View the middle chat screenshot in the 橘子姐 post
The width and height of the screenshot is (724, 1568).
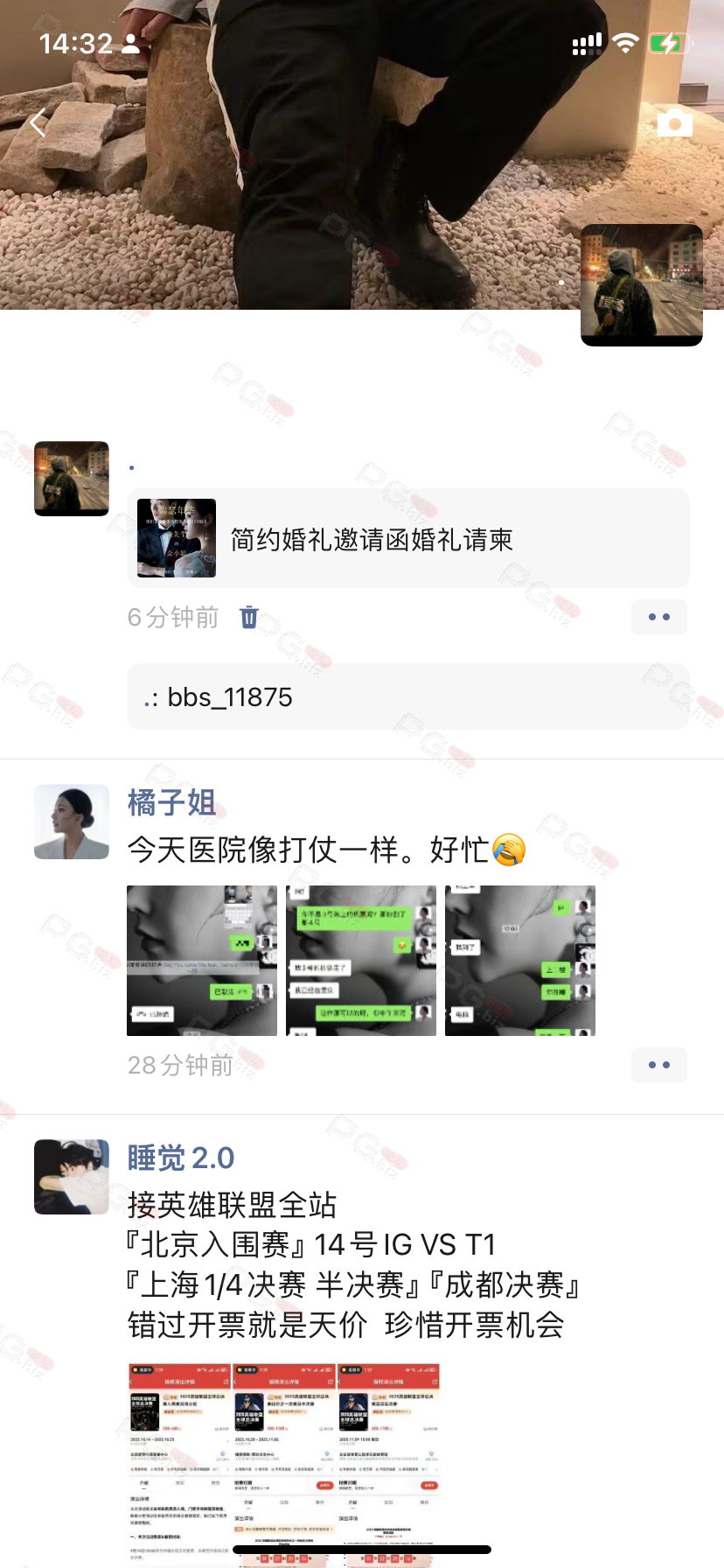[361, 961]
